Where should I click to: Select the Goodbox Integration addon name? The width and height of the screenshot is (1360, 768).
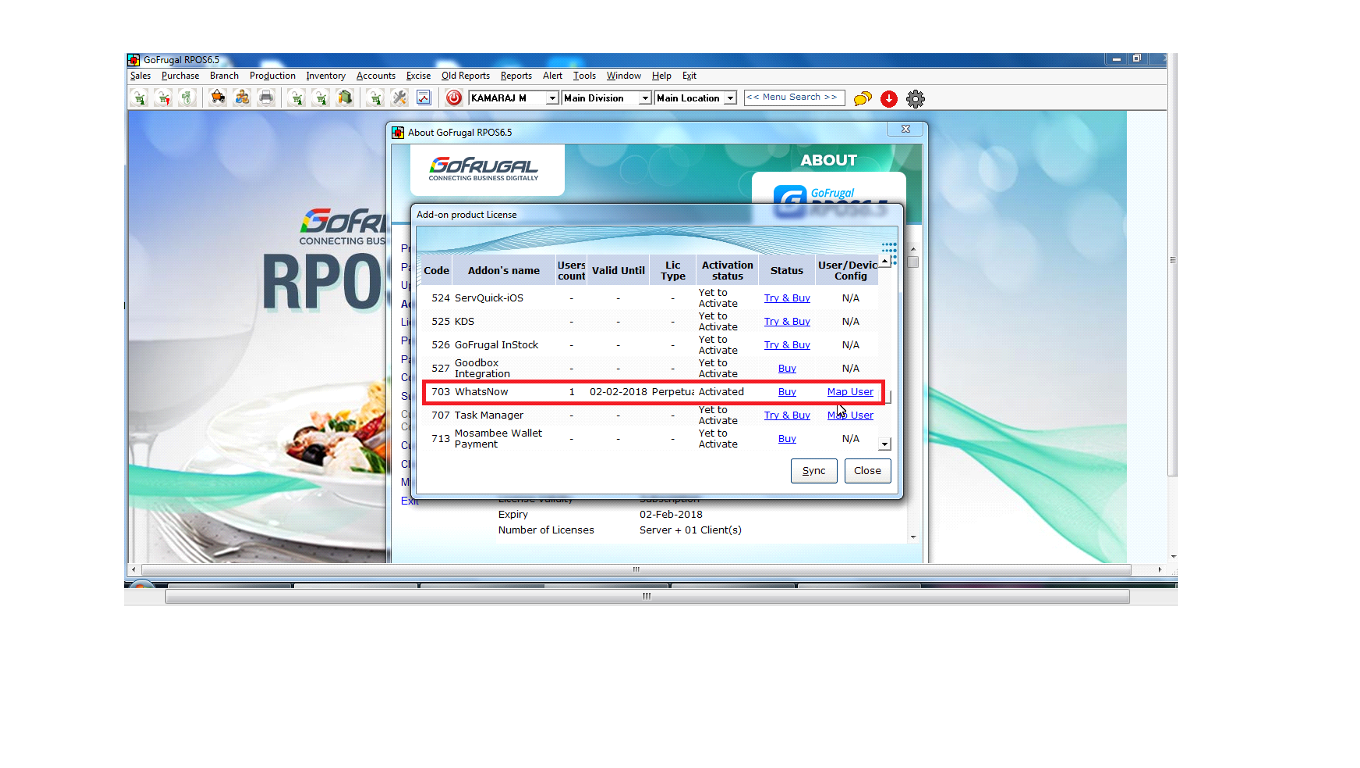pyautogui.click(x=482, y=369)
